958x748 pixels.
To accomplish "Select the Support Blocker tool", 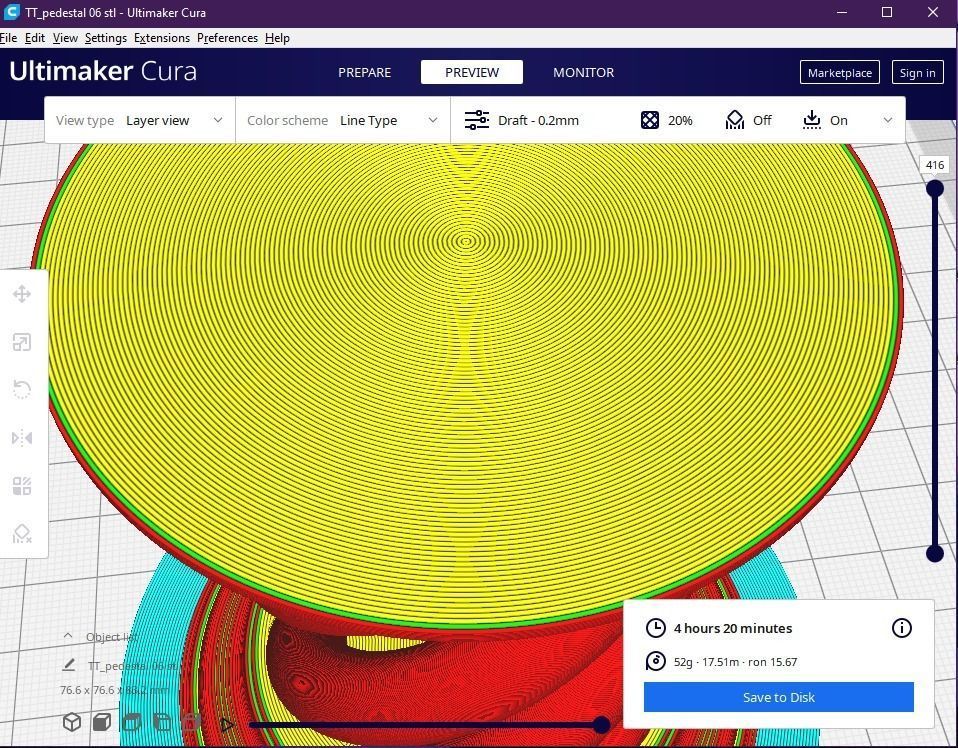I will (x=22, y=534).
